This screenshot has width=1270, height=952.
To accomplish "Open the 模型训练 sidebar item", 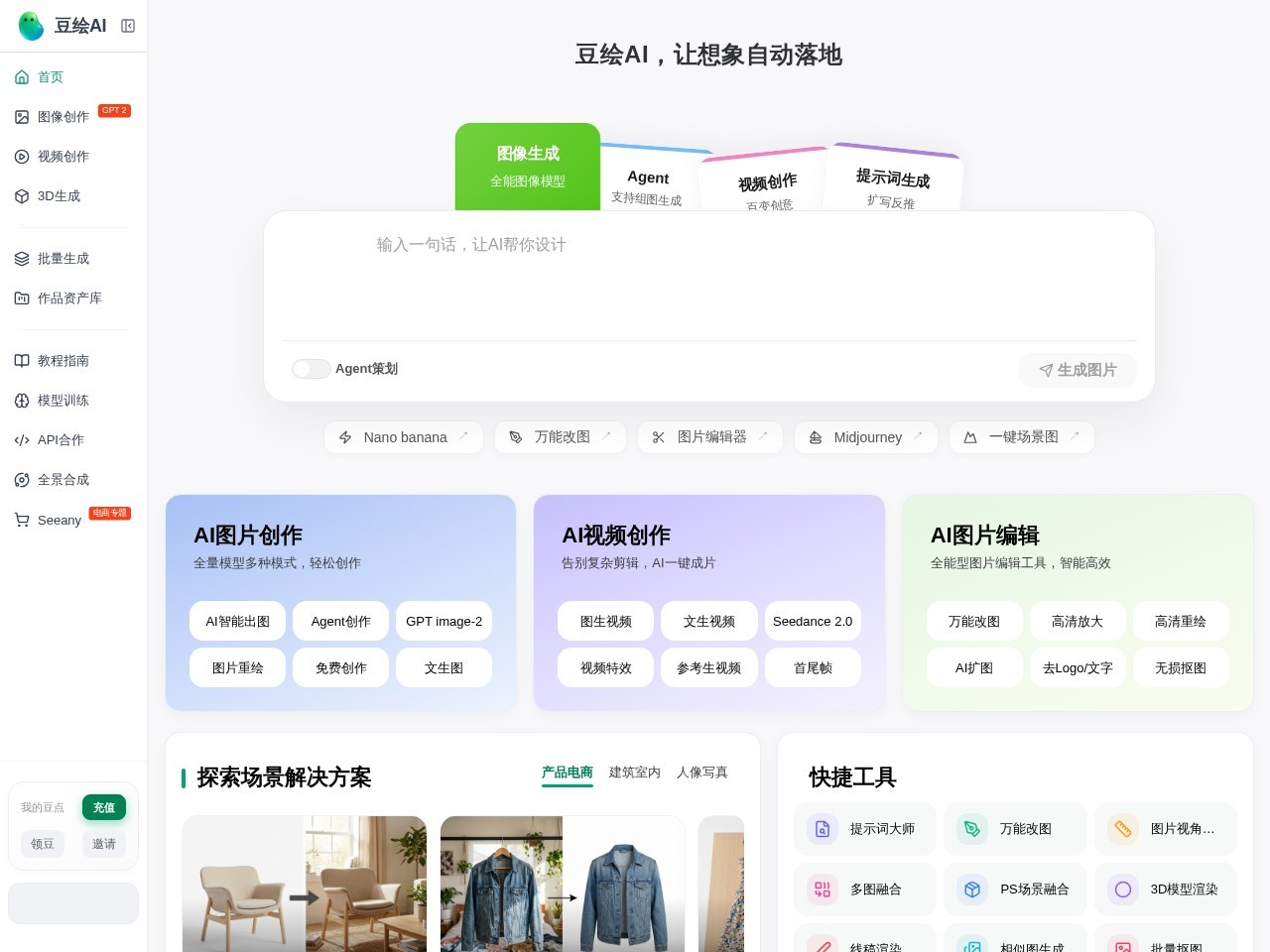I will coord(73,401).
